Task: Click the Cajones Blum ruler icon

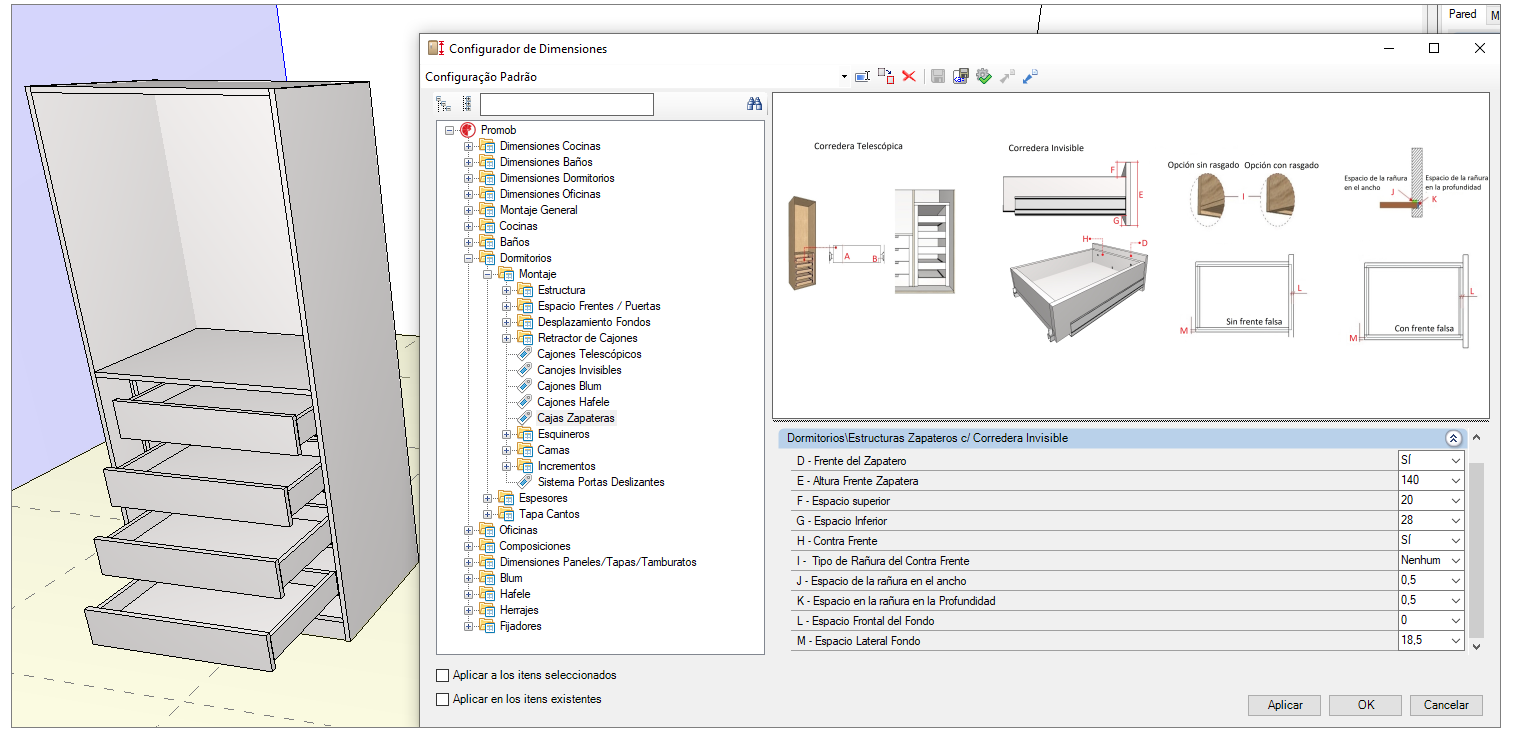Action: (x=525, y=386)
